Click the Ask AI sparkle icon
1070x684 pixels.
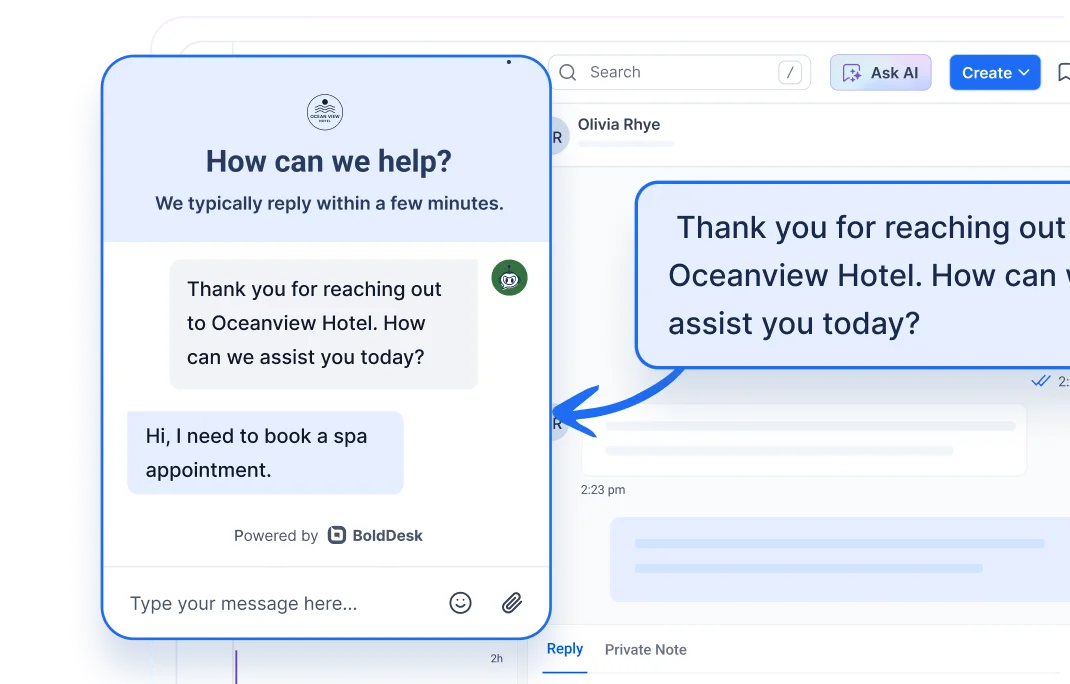[851, 72]
